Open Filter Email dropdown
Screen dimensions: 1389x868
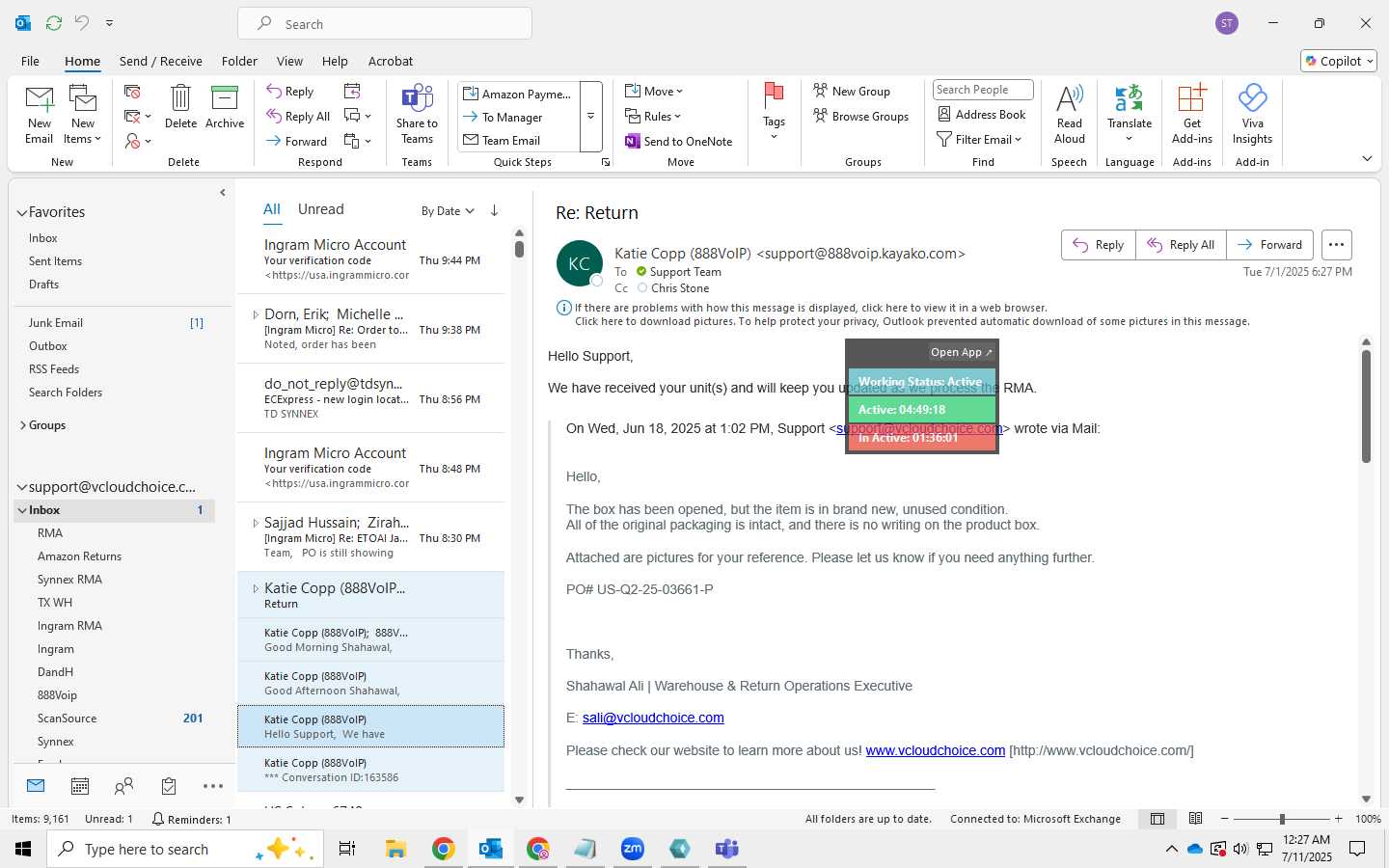pyautogui.click(x=979, y=139)
